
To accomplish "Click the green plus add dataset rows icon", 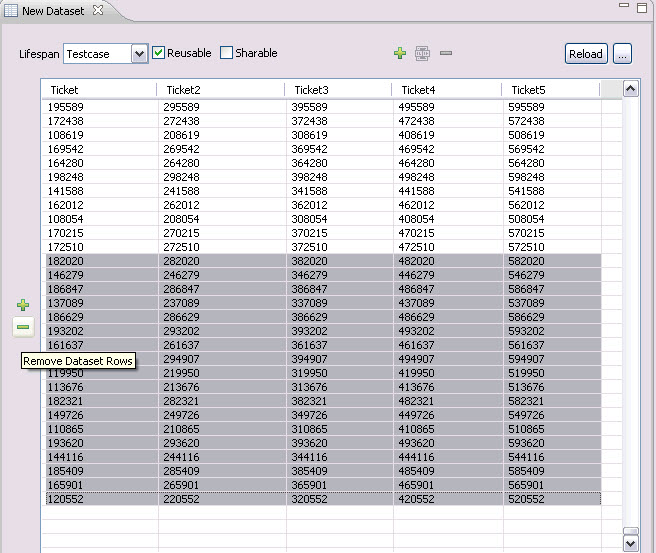I will pos(23,305).
